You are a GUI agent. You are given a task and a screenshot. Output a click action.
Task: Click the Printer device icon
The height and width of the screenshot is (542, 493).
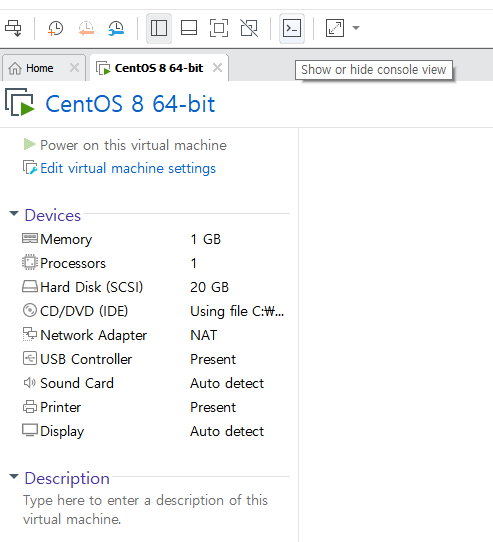tap(30, 406)
